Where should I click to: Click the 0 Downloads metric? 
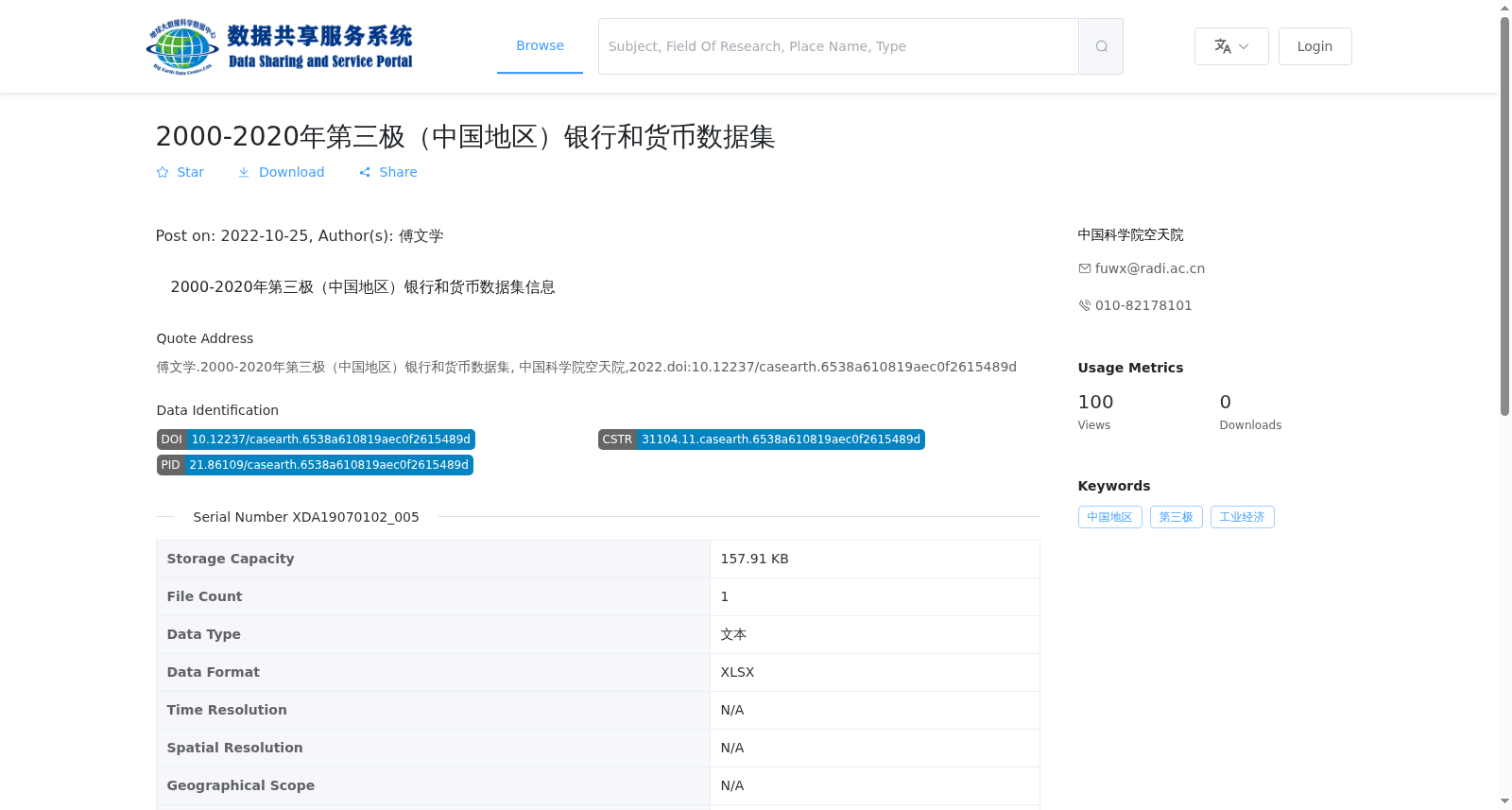point(1250,411)
